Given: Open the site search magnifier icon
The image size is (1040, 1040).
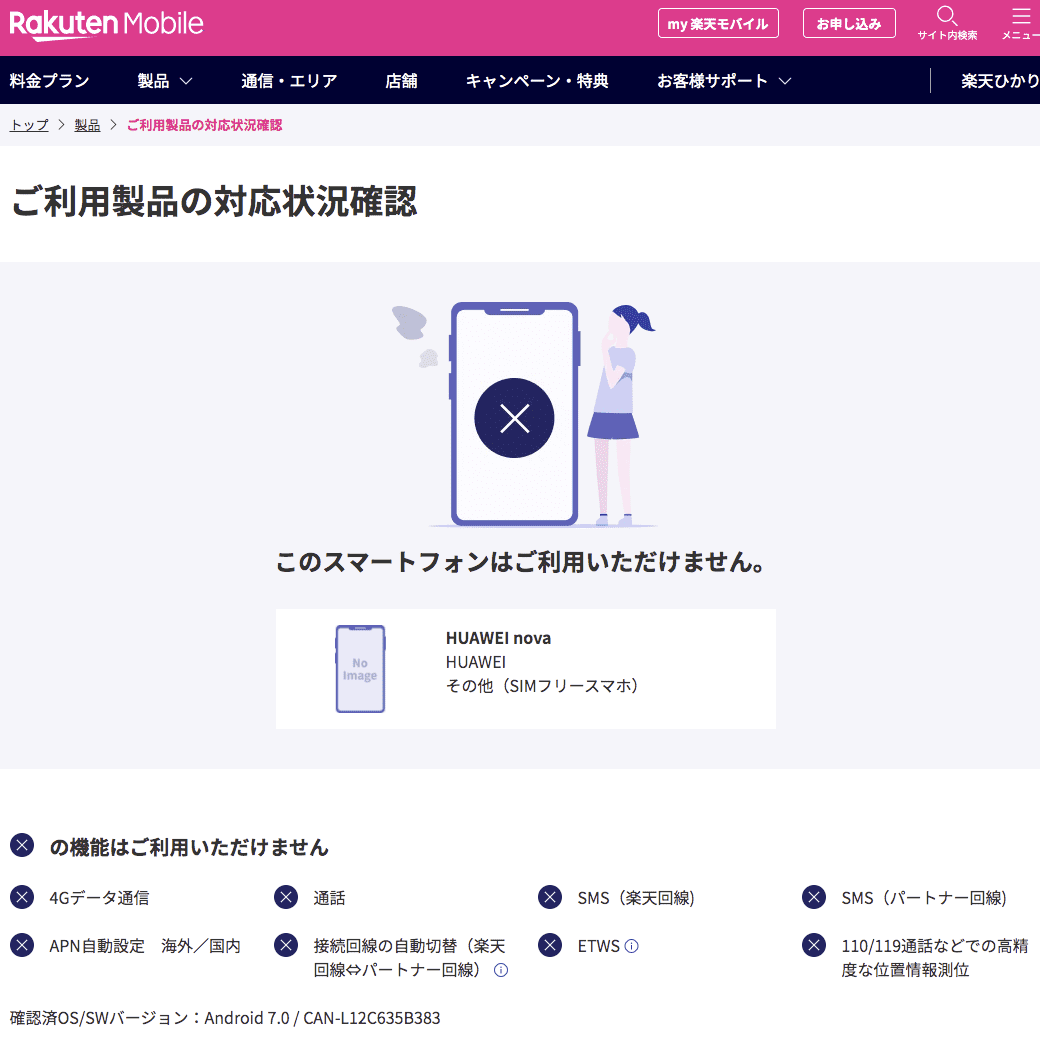Looking at the screenshot, I should (x=946, y=16).
